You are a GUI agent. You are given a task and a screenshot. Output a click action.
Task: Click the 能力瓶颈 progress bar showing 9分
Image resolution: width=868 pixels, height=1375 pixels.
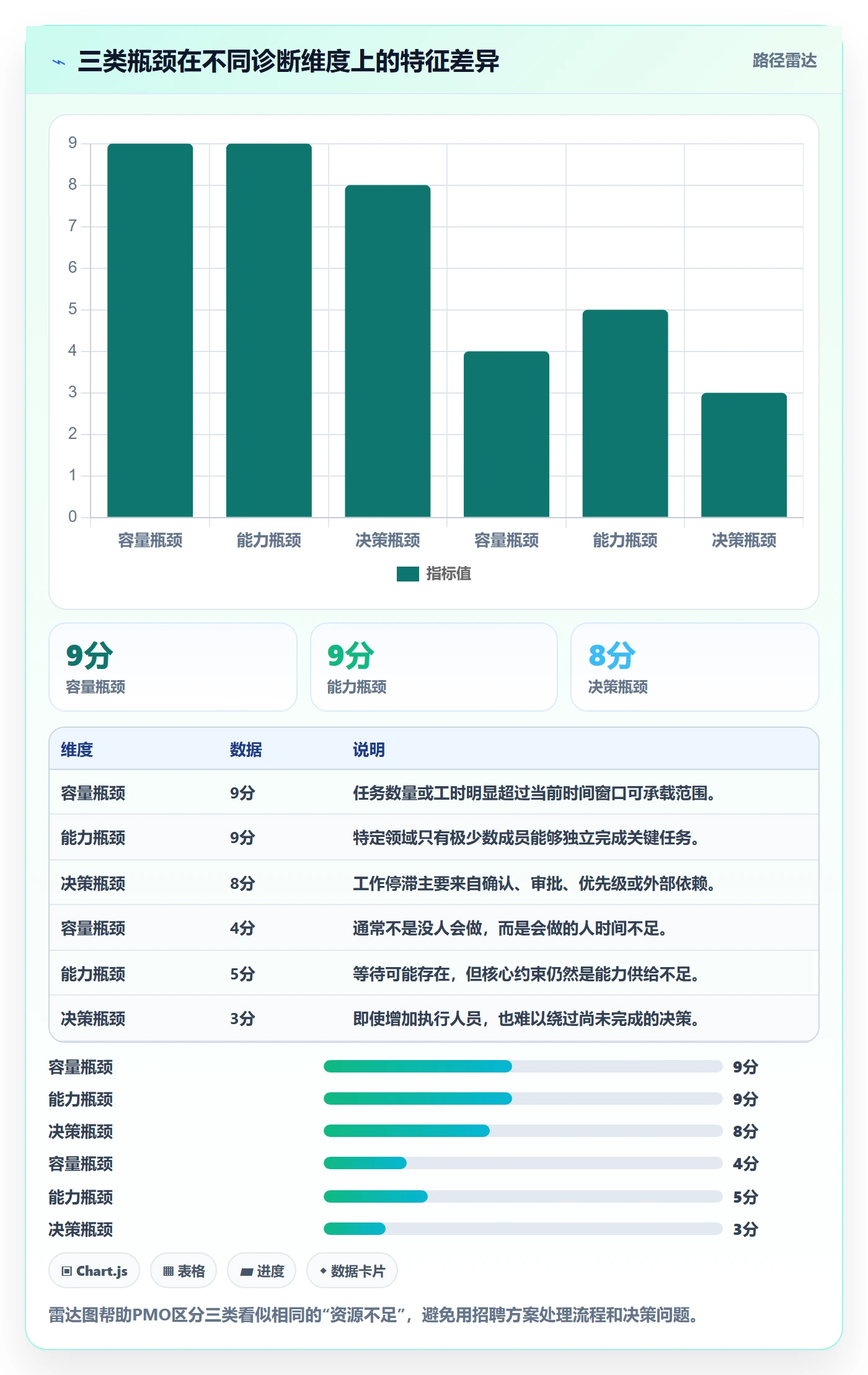523,1099
